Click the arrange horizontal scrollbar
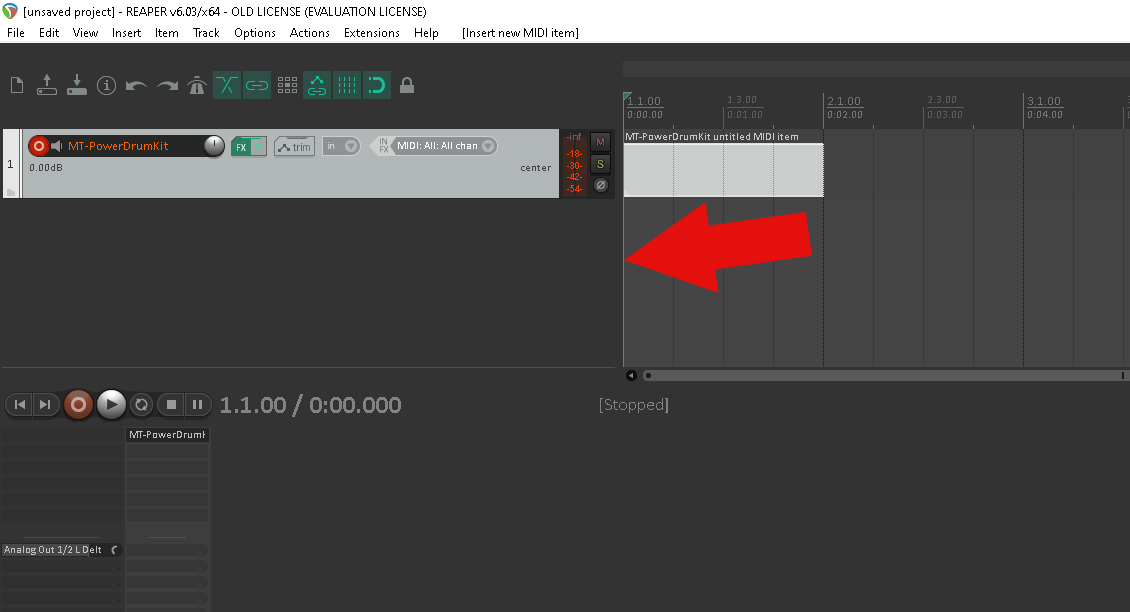 (884, 376)
